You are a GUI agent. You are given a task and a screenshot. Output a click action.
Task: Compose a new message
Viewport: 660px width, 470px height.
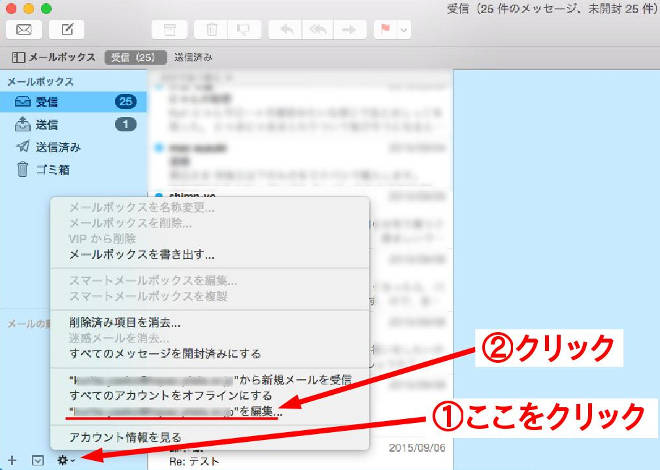tap(66, 27)
